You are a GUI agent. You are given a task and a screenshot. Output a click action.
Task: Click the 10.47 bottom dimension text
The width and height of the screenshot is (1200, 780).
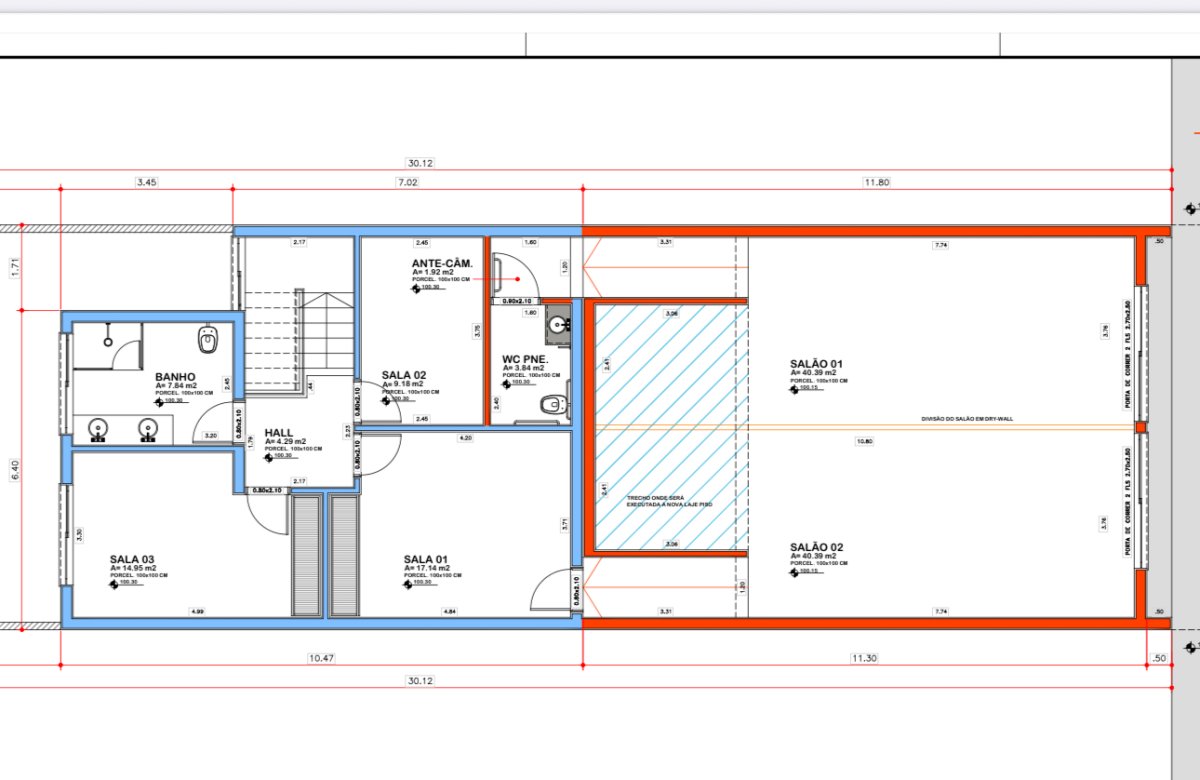point(321,658)
